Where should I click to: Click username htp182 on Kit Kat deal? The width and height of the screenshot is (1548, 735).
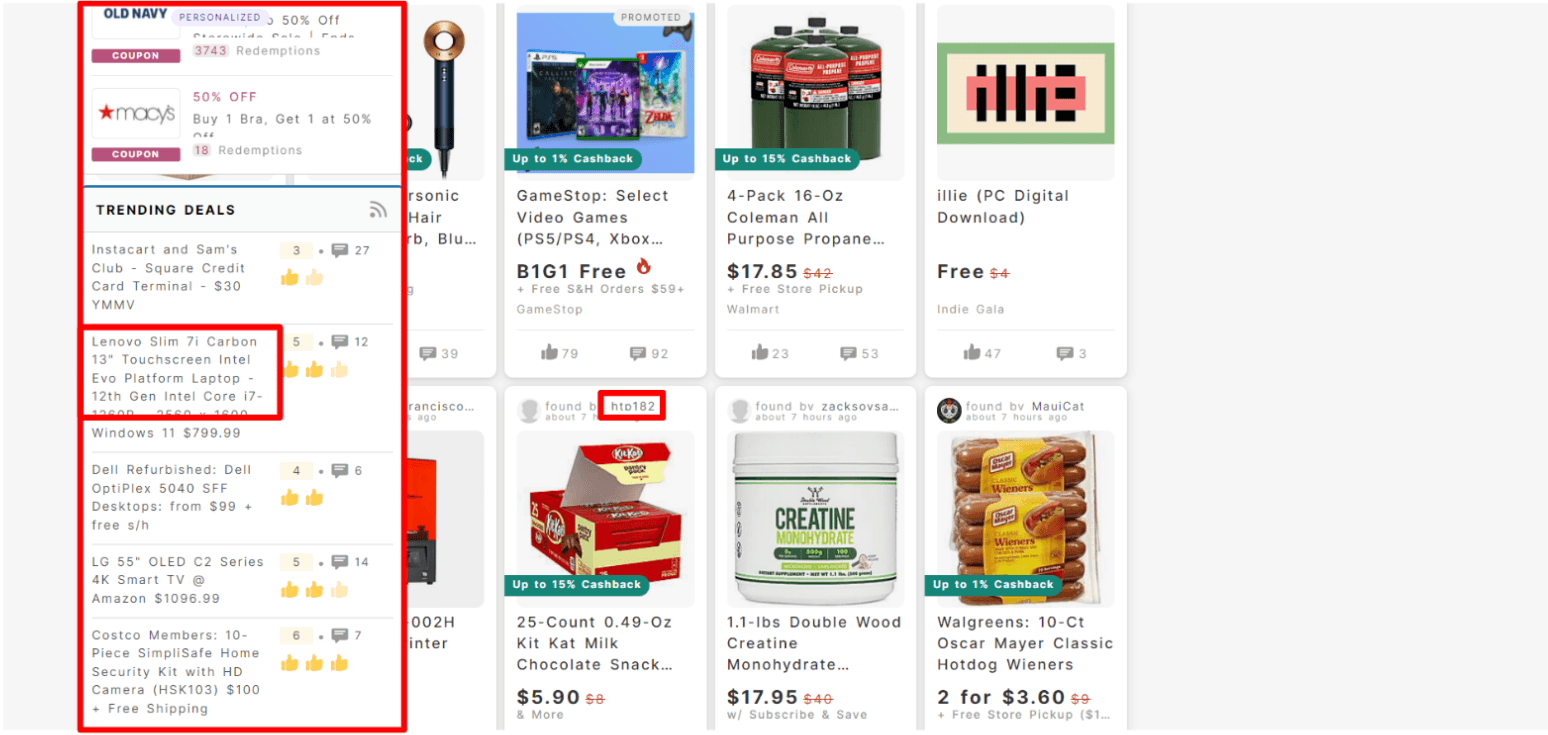coord(632,406)
